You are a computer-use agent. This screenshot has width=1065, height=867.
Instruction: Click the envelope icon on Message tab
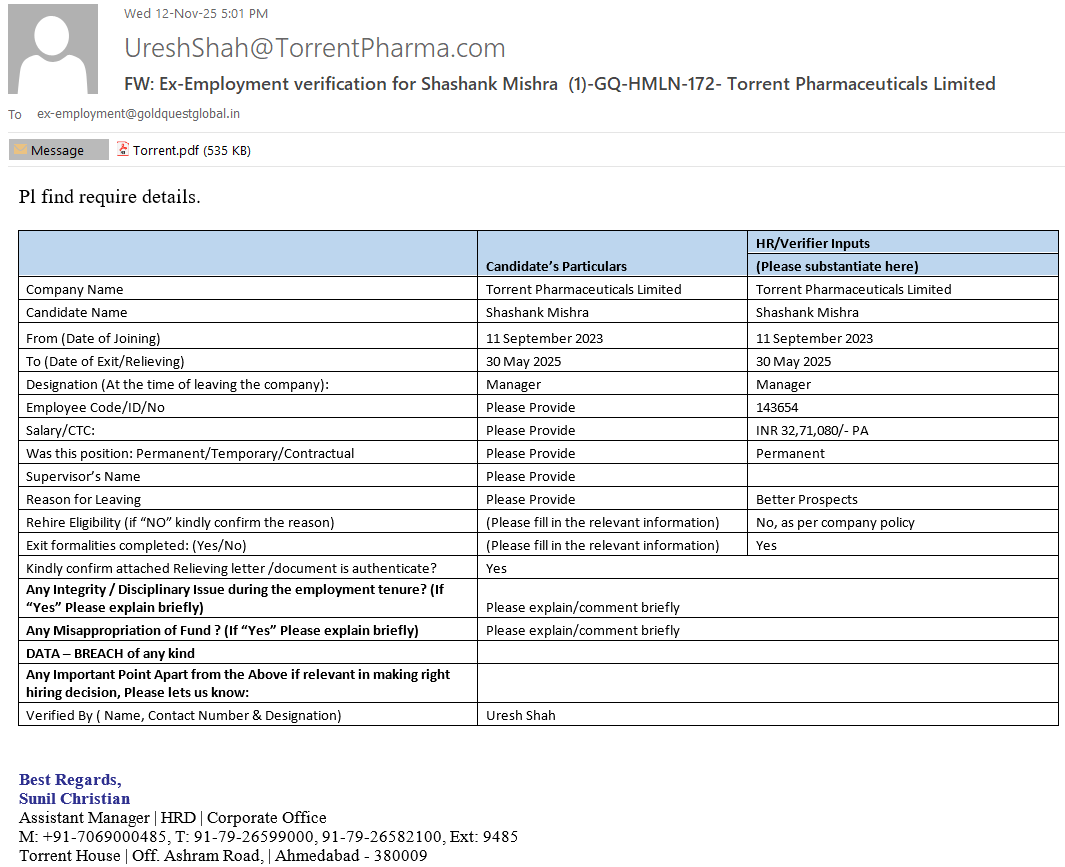pos(20,149)
